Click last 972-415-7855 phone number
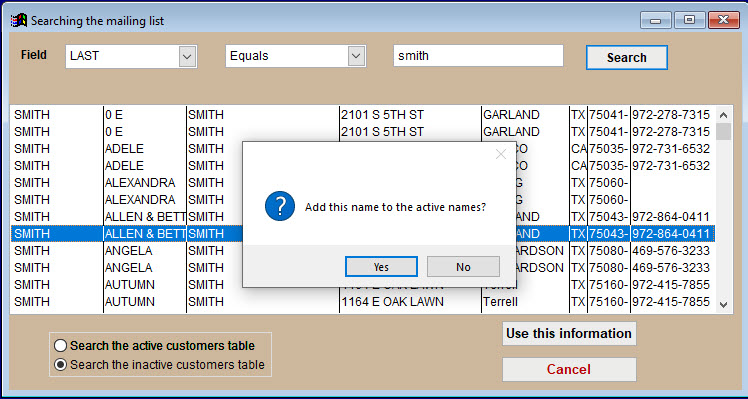 click(x=671, y=302)
